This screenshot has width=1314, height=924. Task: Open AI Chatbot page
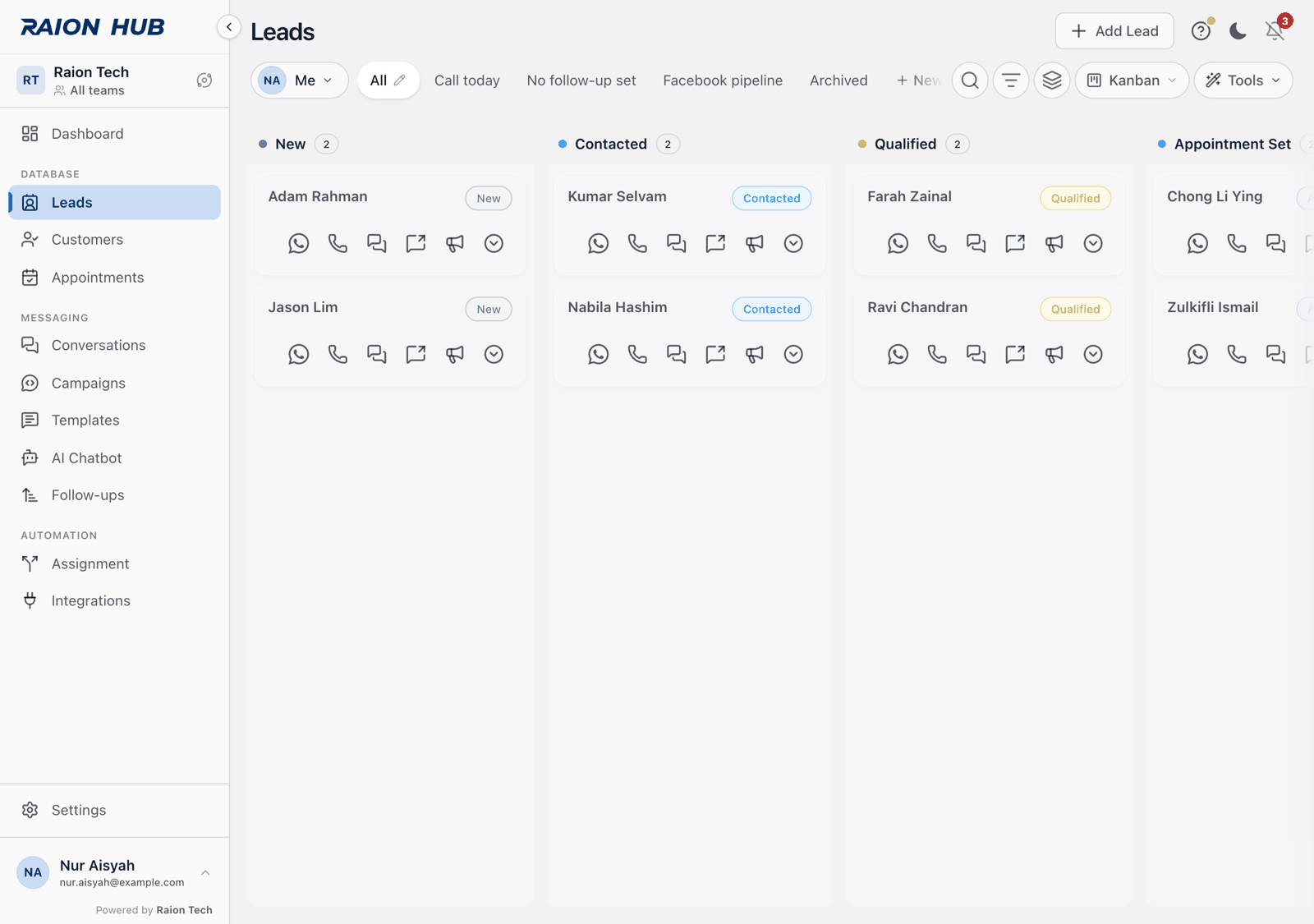114,458
